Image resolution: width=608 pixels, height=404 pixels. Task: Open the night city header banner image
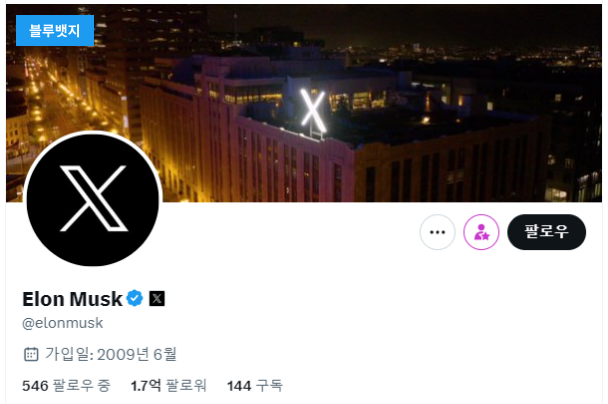304,103
